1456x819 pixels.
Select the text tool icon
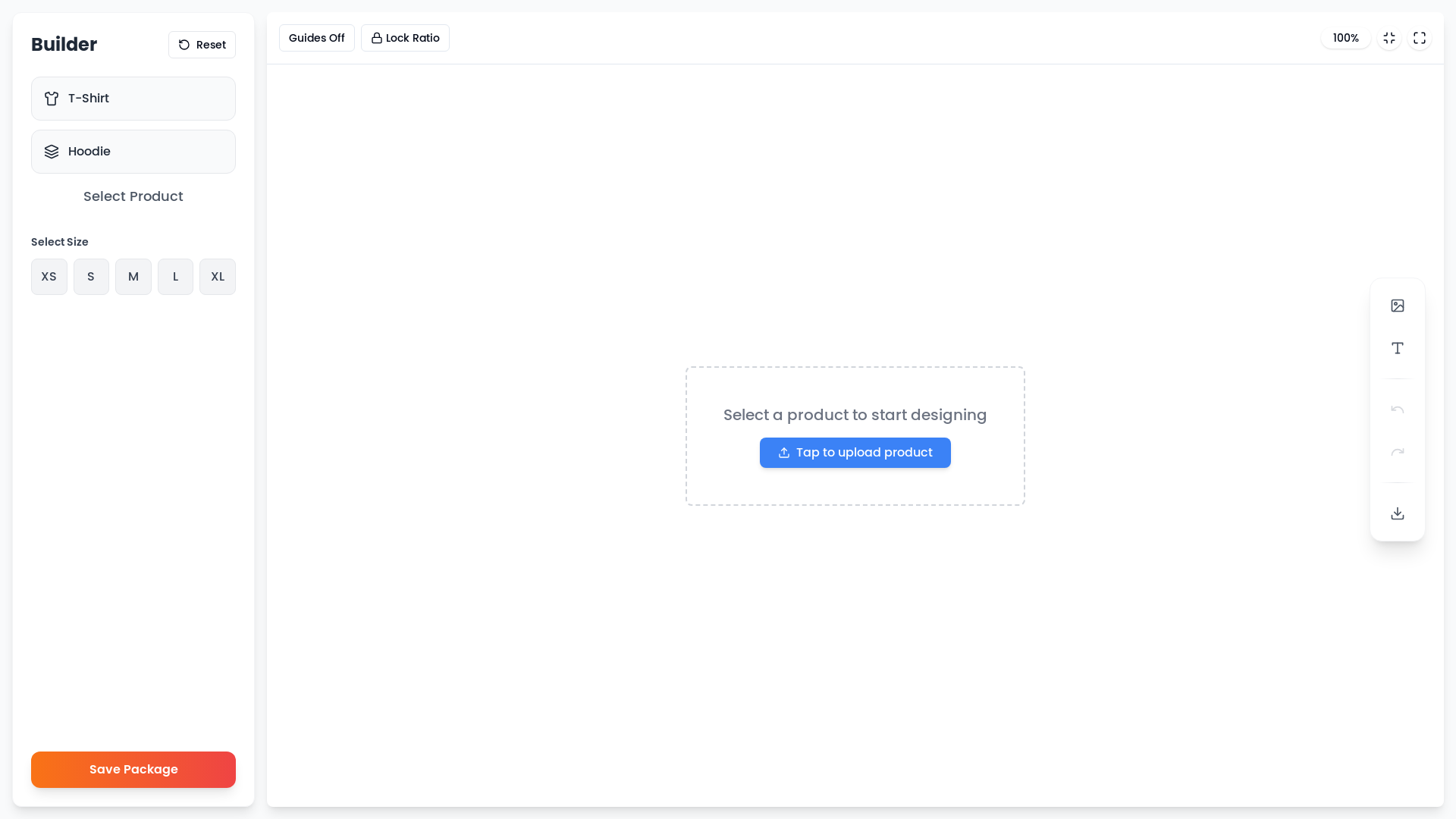click(1397, 348)
